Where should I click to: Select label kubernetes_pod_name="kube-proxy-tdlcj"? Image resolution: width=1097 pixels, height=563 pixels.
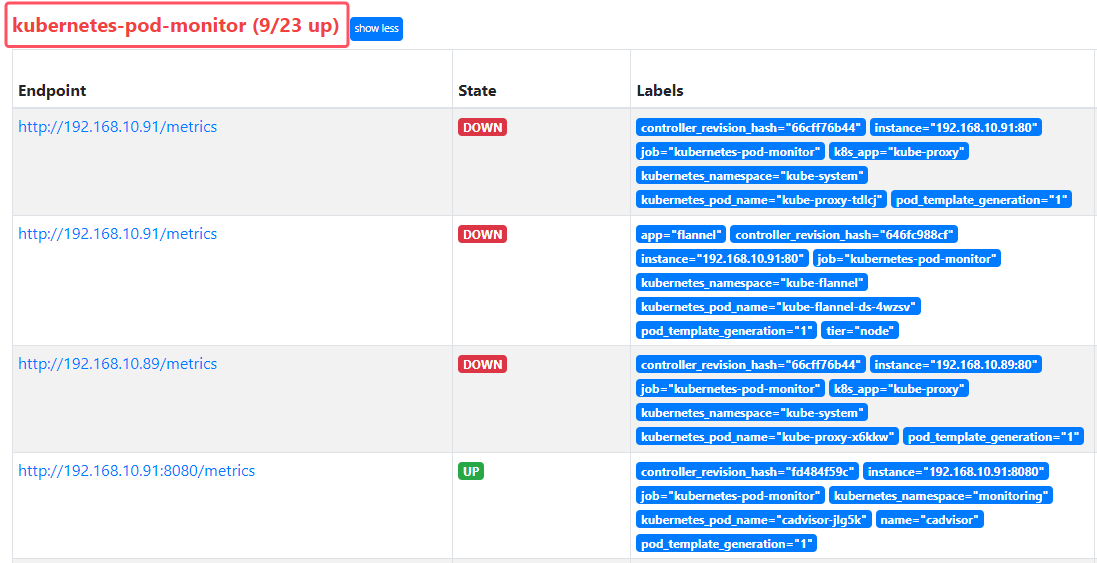761,199
